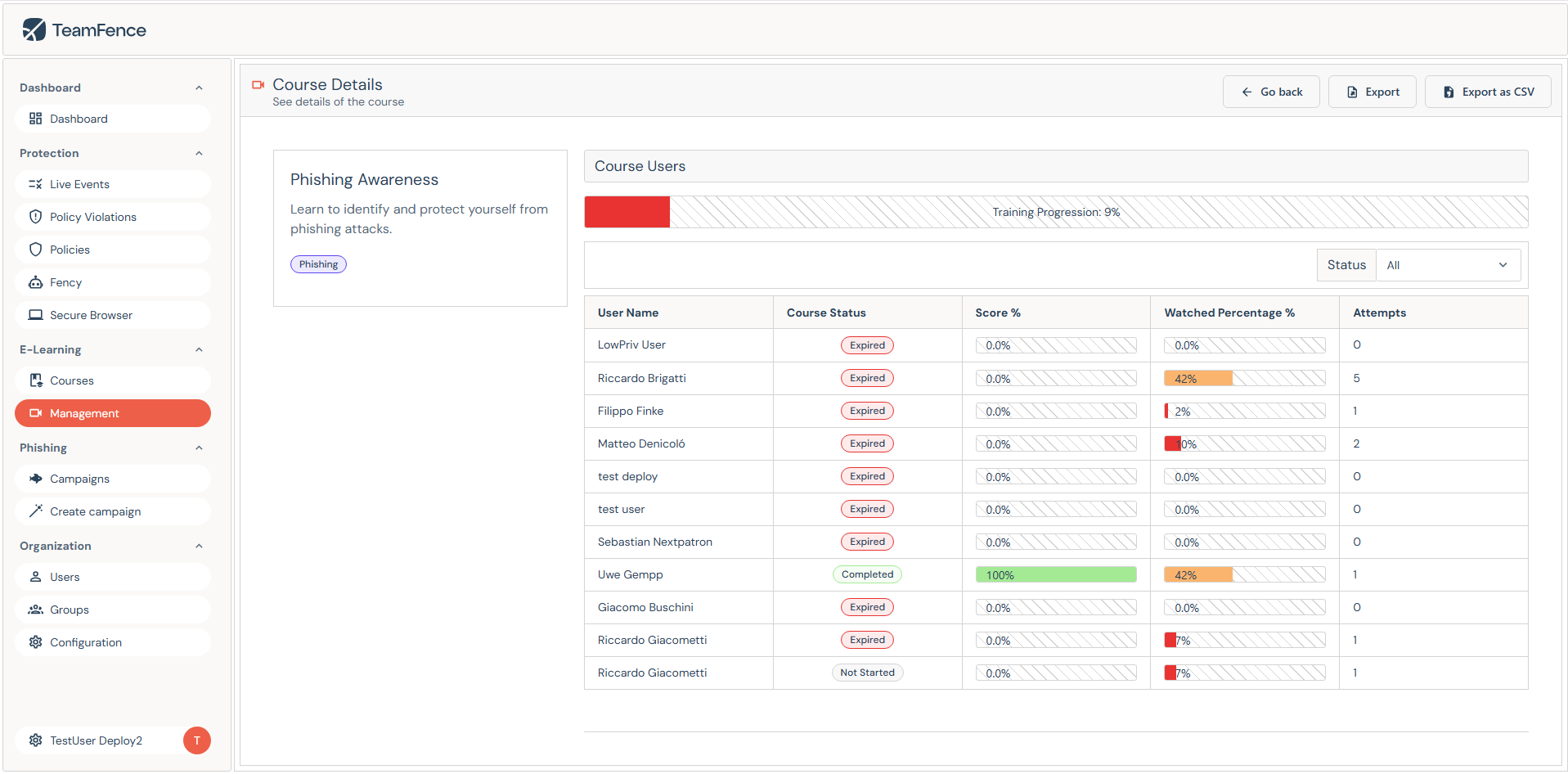Go to Policy Violations page
The image size is (1568, 774).
point(113,217)
